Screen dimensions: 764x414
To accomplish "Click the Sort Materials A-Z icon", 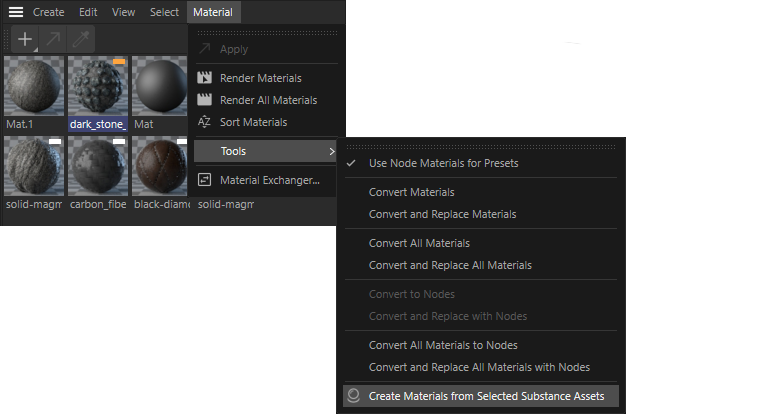I will coord(205,122).
